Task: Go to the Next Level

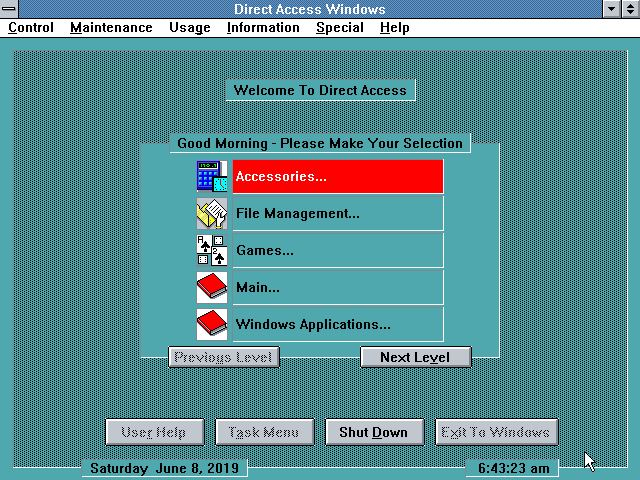Action: [x=416, y=357]
